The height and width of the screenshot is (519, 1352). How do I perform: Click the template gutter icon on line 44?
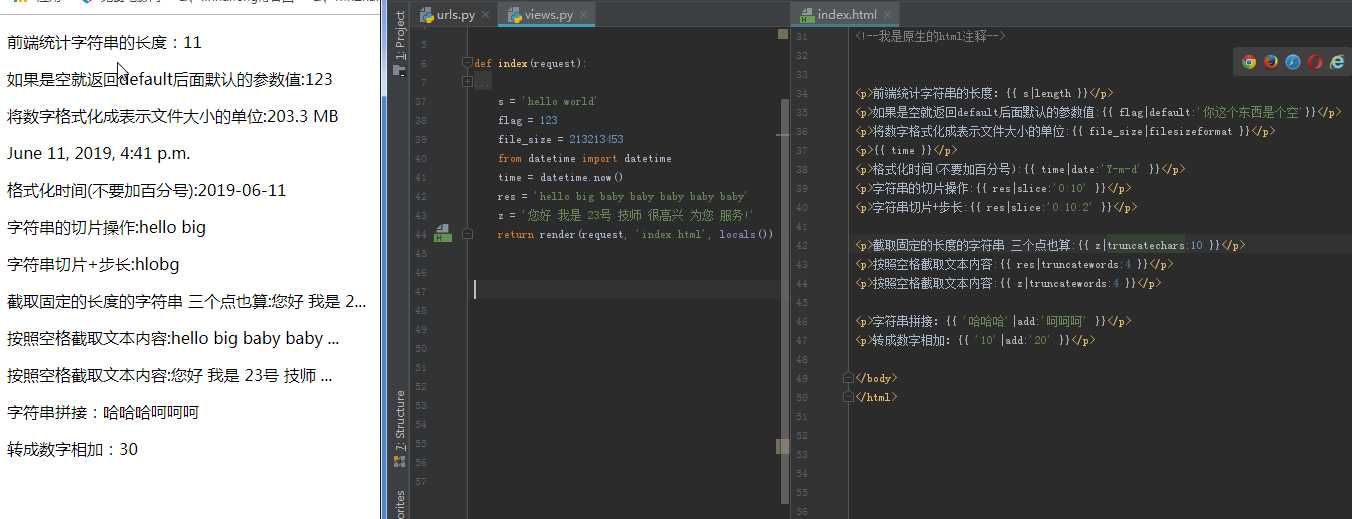(x=442, y=233)
